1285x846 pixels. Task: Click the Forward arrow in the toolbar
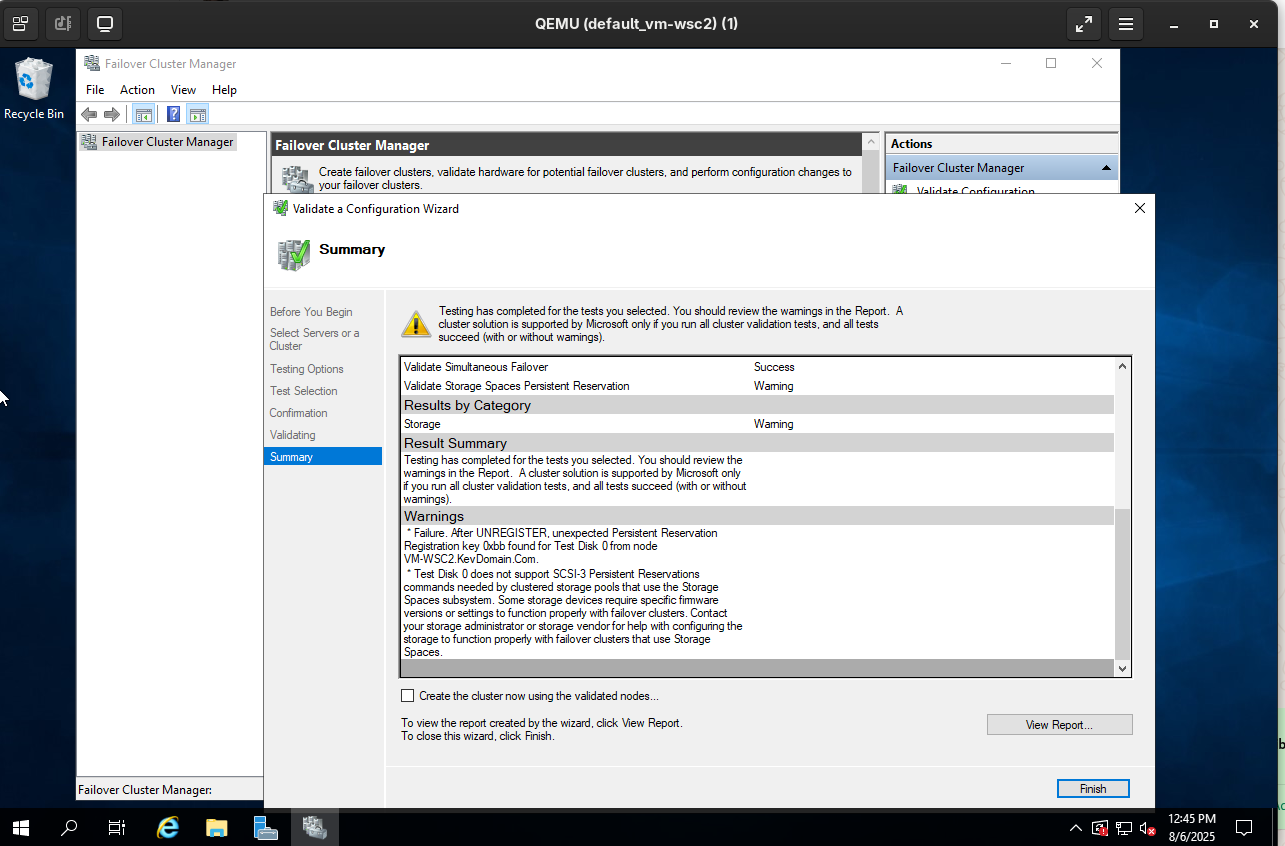[112, 115]
